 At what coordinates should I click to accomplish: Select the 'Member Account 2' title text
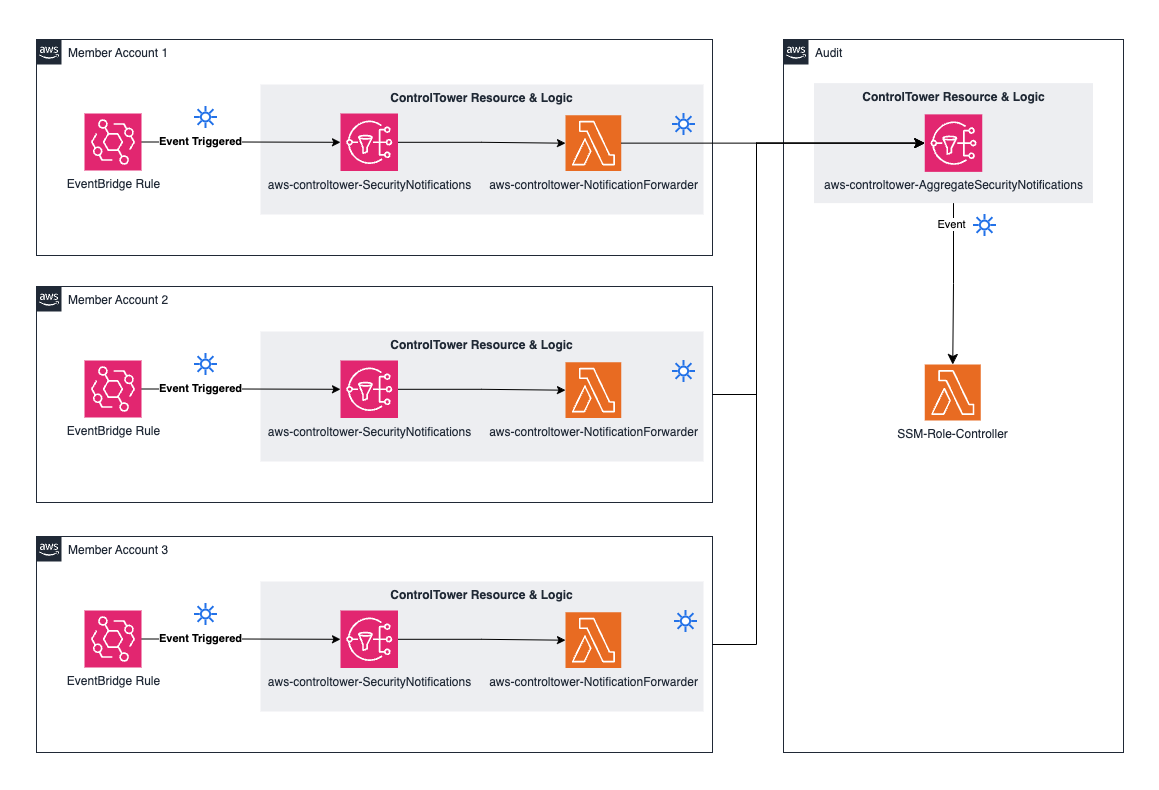[x=118, y=299]
